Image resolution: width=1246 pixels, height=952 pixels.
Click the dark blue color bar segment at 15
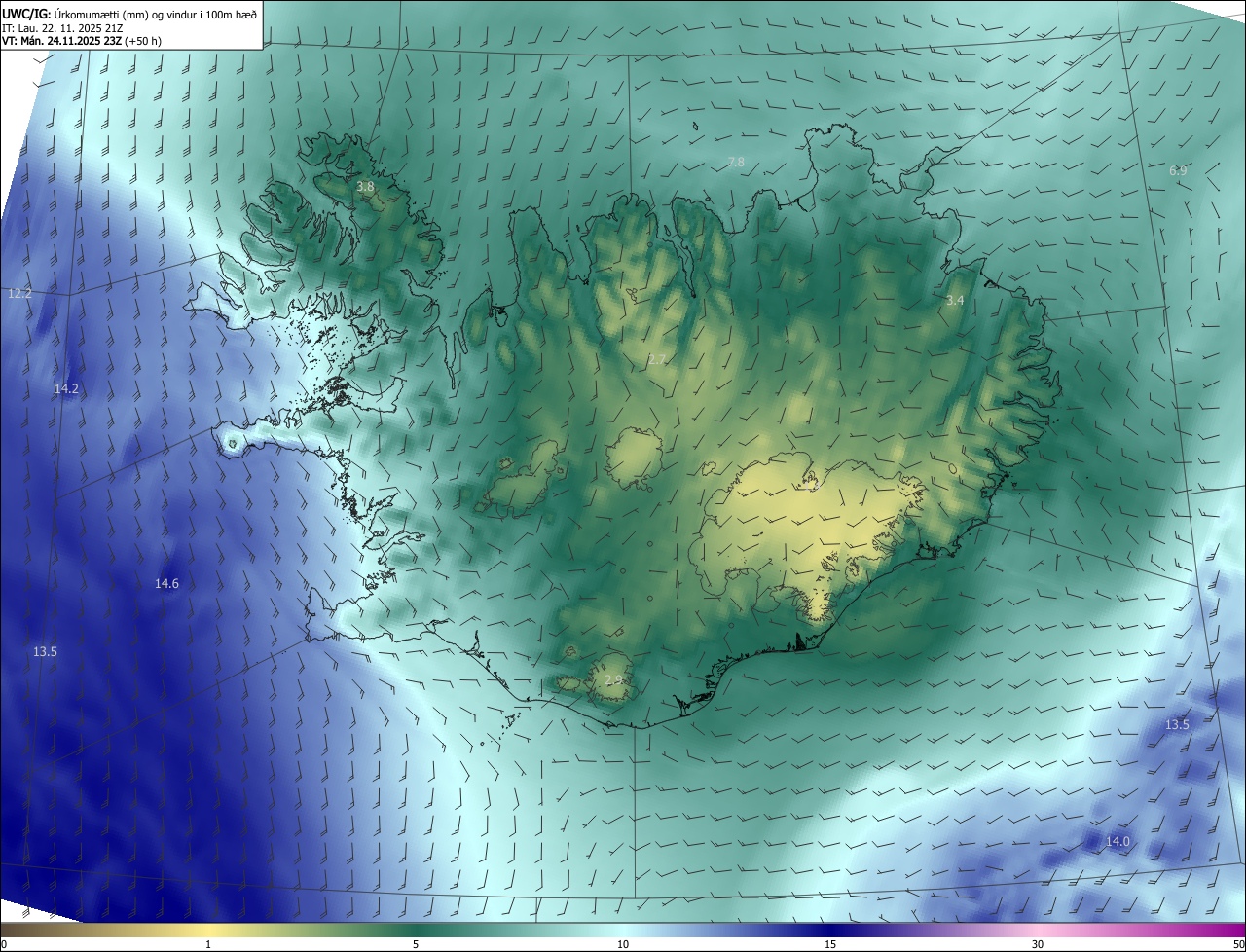coord(830,930)
